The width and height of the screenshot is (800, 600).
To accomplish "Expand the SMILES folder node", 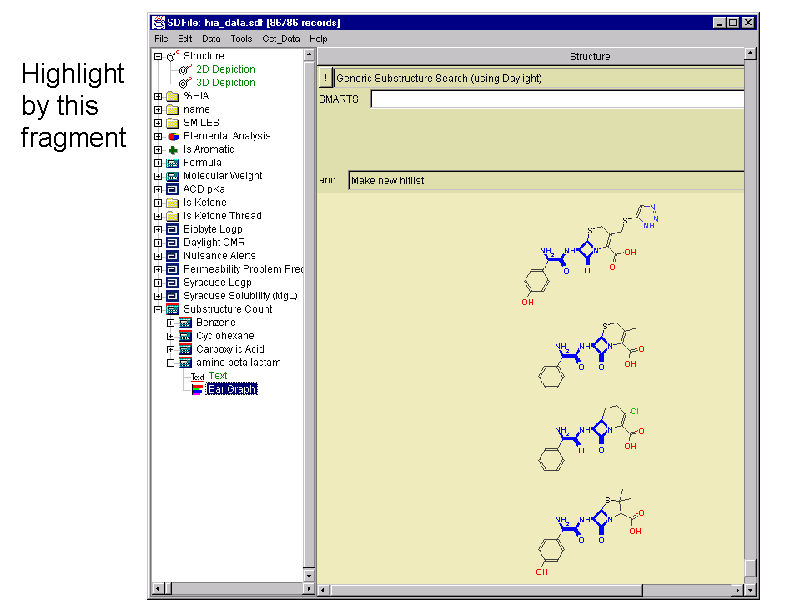I will 158,123.
